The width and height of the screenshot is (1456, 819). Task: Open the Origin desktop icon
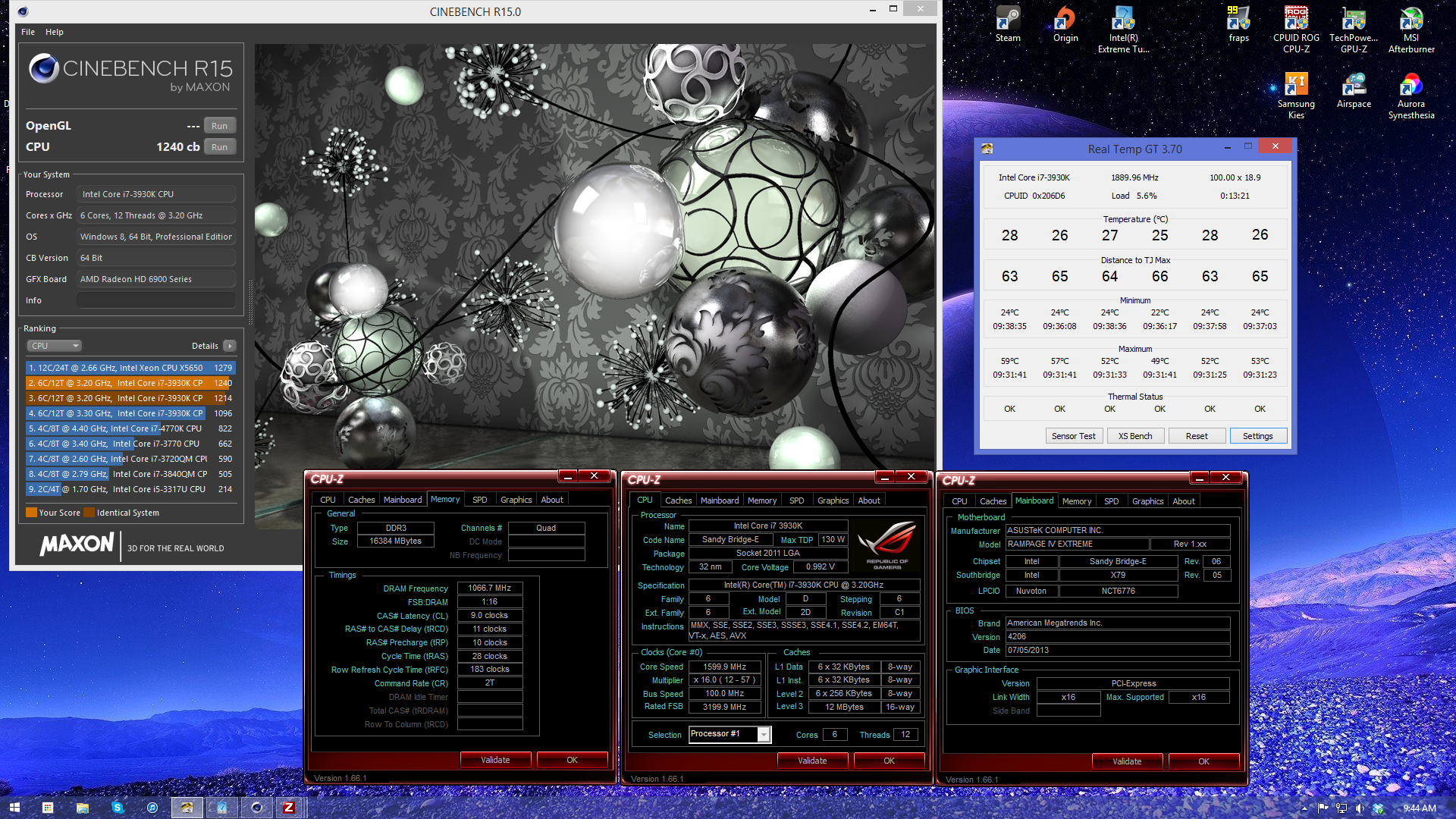1065,24
